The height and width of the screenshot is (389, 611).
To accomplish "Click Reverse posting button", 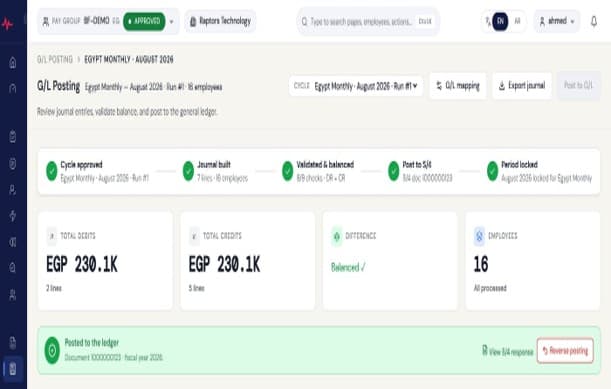I will 565,351.
